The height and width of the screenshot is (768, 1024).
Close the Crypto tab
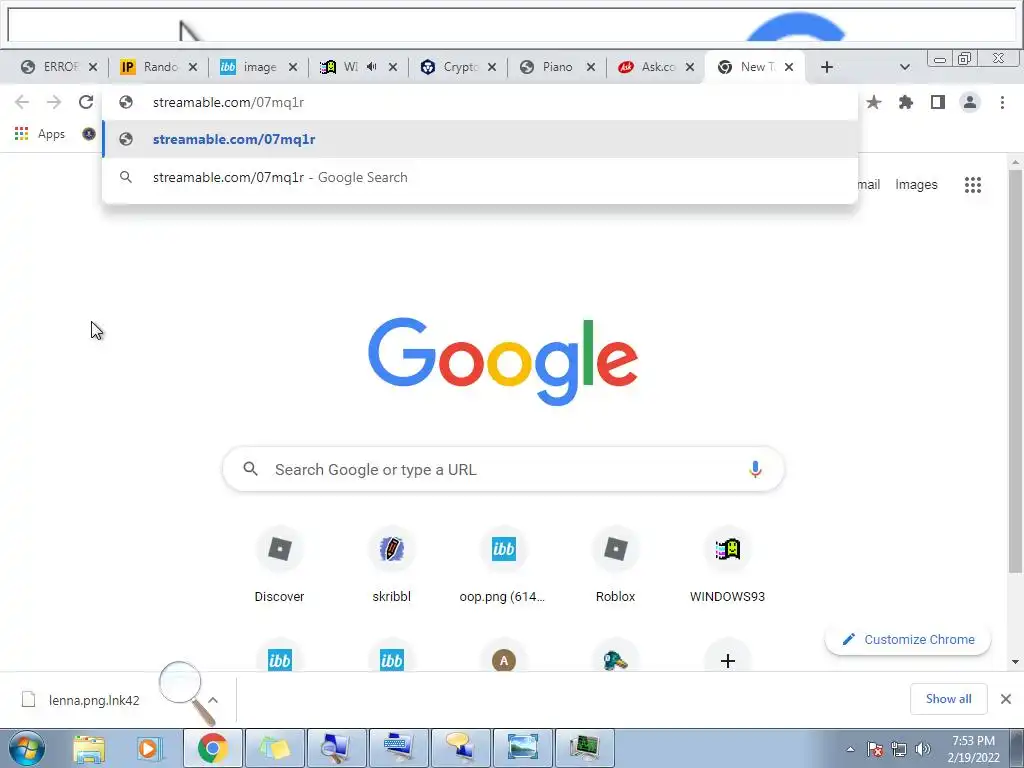(x=492, y=67)
